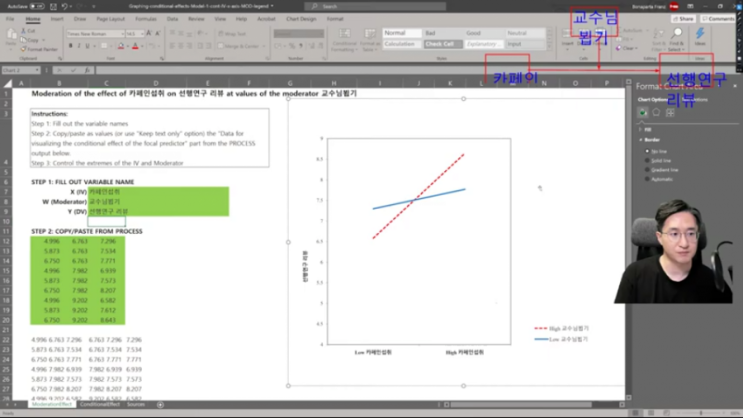This screenshot has width=743, height=418.
Task: Open the Size & Properties panel icon
Action: pyautogui.click(x=670, y=112)
